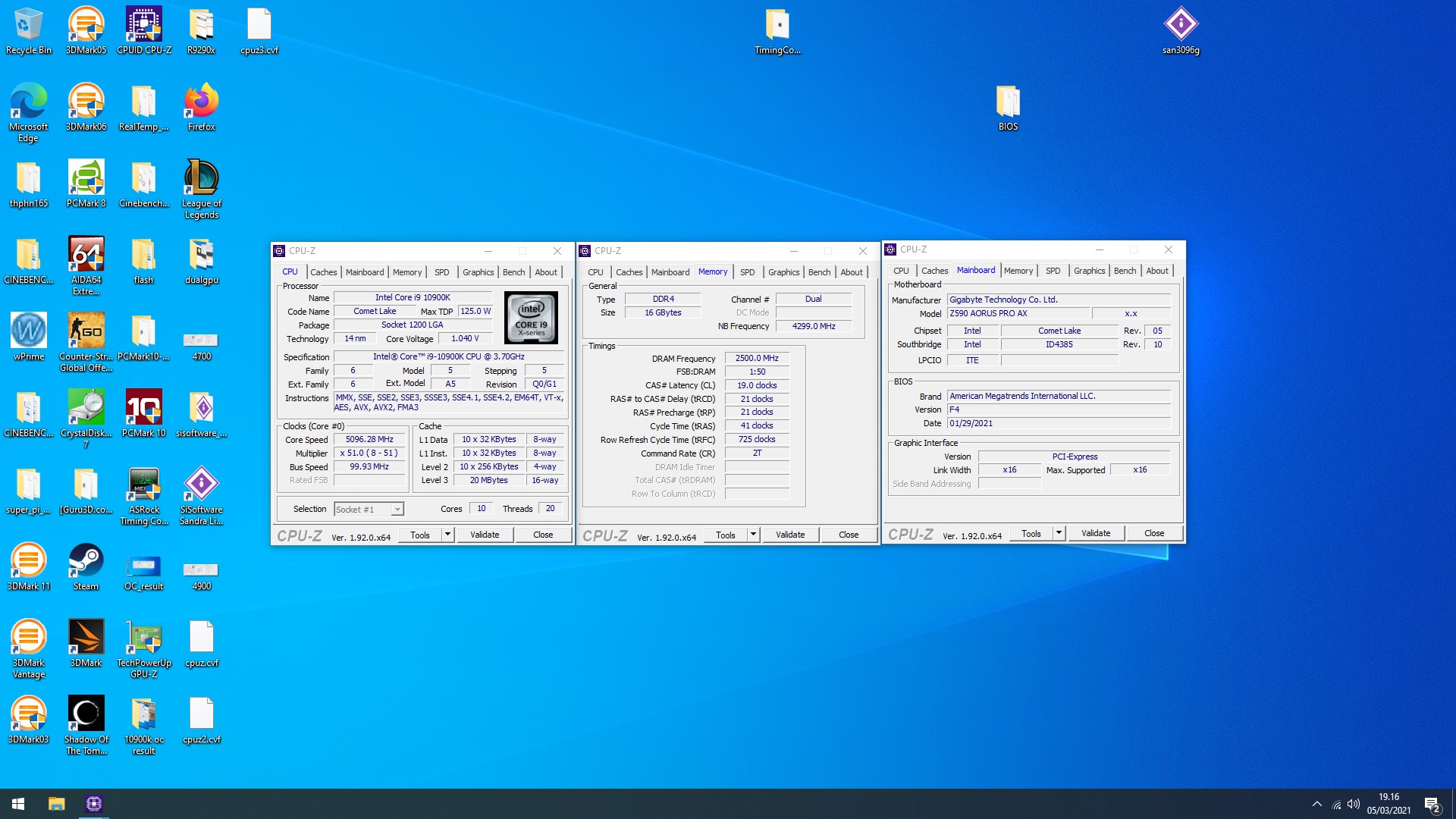Open the 3DMark05 desktop shortcut
This screenshot has width=1456, height=819.
point(86,30)
